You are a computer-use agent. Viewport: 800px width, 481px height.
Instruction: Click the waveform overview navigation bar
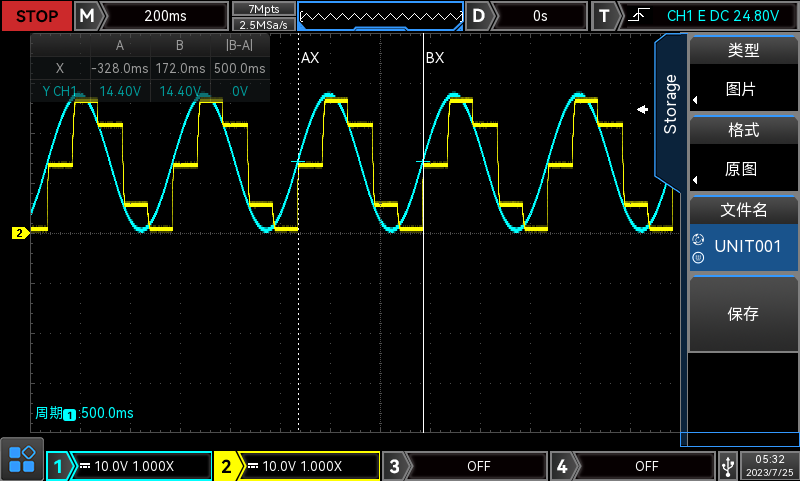tap(381, 15)
